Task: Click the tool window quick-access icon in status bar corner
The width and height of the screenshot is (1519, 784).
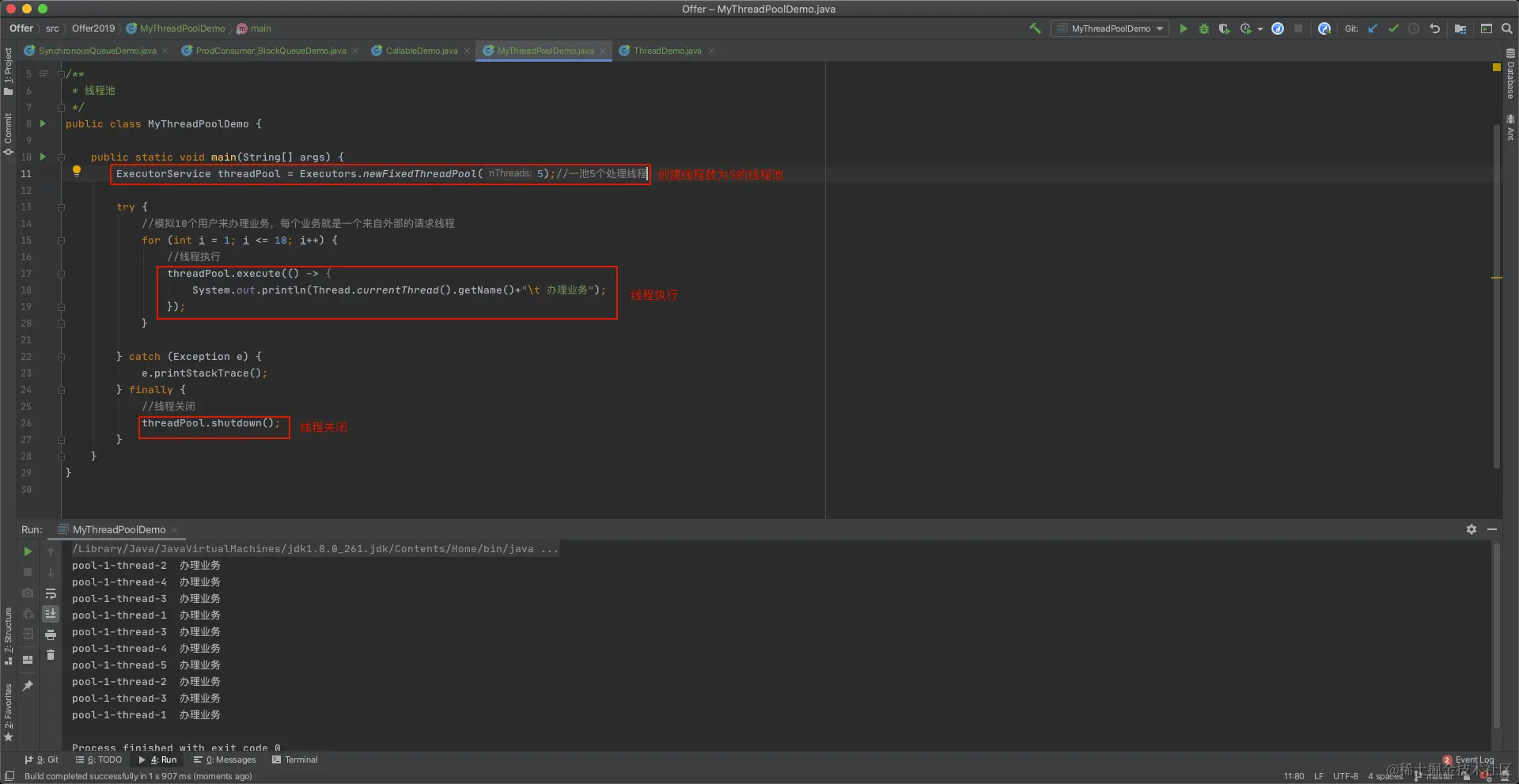Action: [9, 776]
